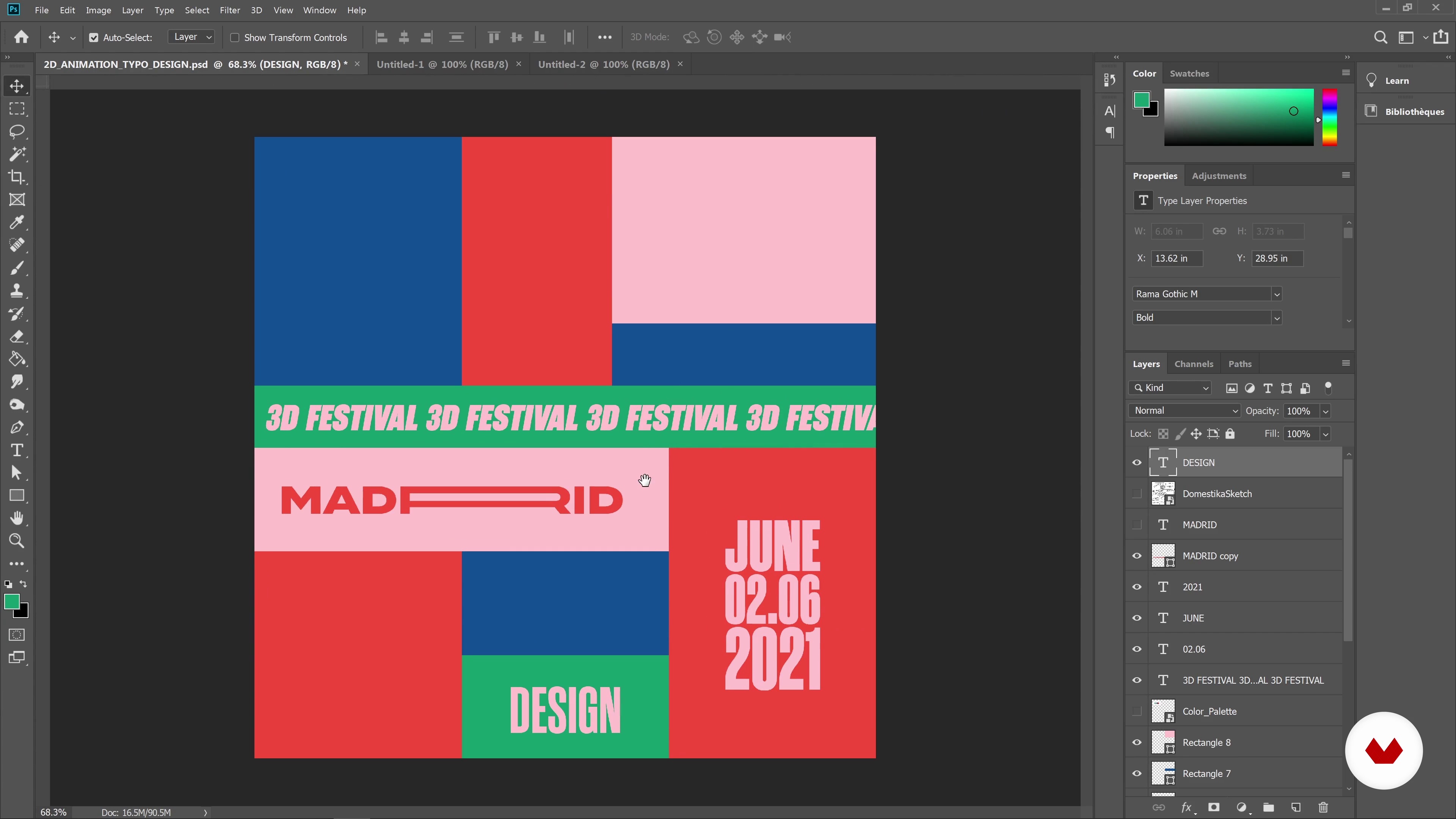
Task: Open the Bibliothèques panel
Action: [1405, 111]
